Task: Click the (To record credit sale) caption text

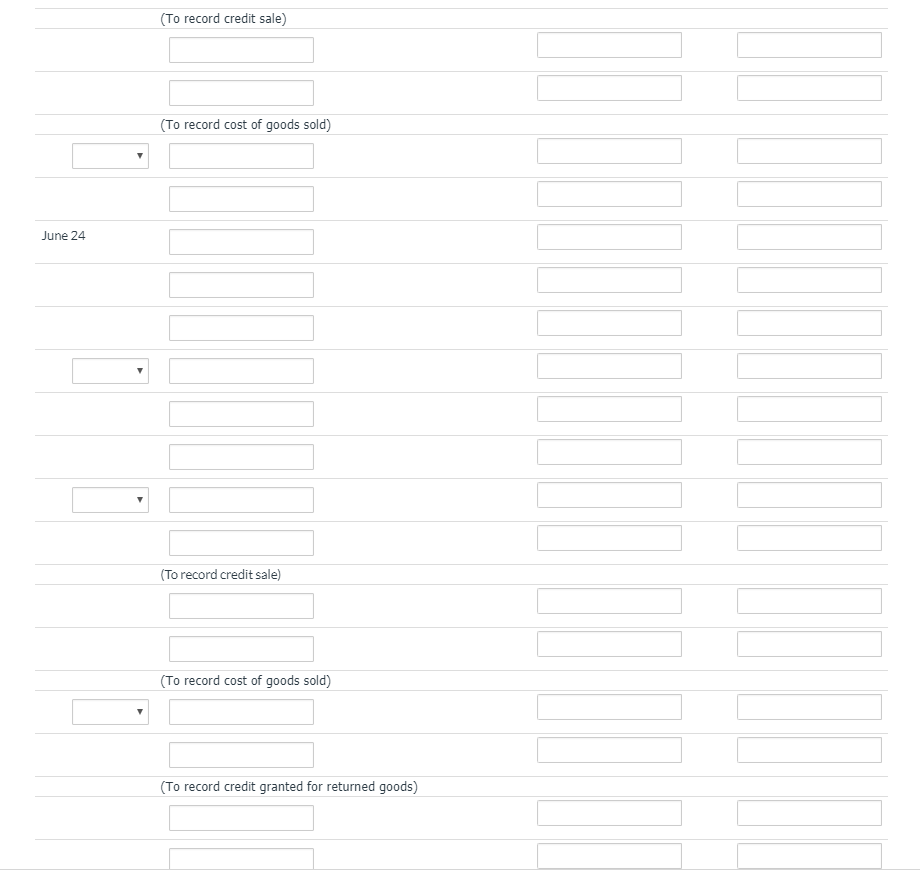Action: click(x=221, y=17)
